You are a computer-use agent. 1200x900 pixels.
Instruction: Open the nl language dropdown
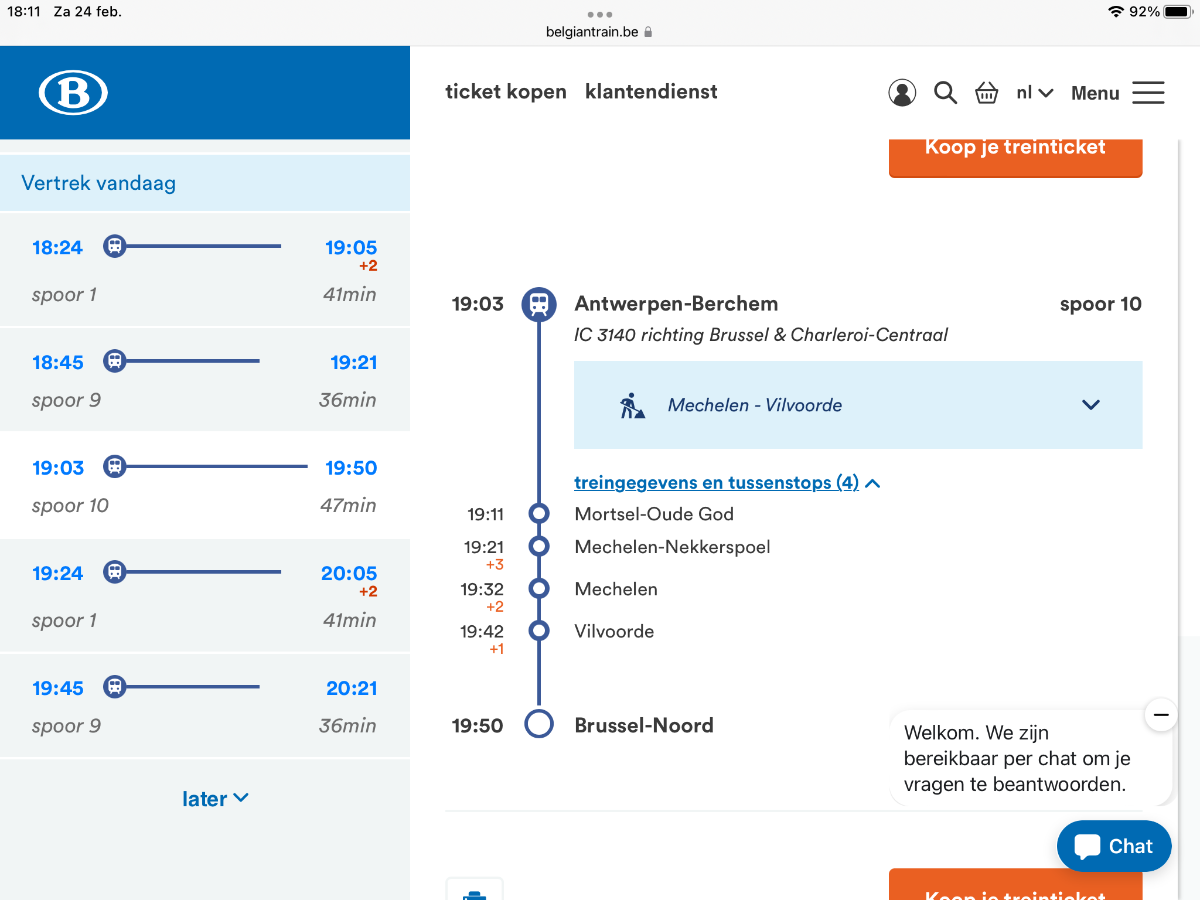tap(1035, 93)
